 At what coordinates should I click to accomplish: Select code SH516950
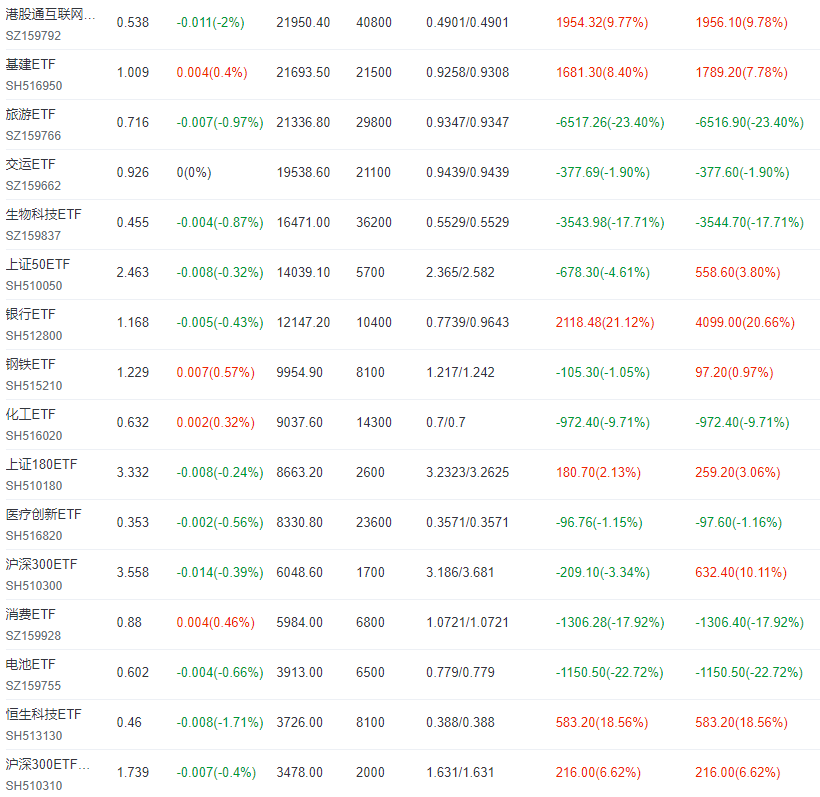[x=34, y=86]
